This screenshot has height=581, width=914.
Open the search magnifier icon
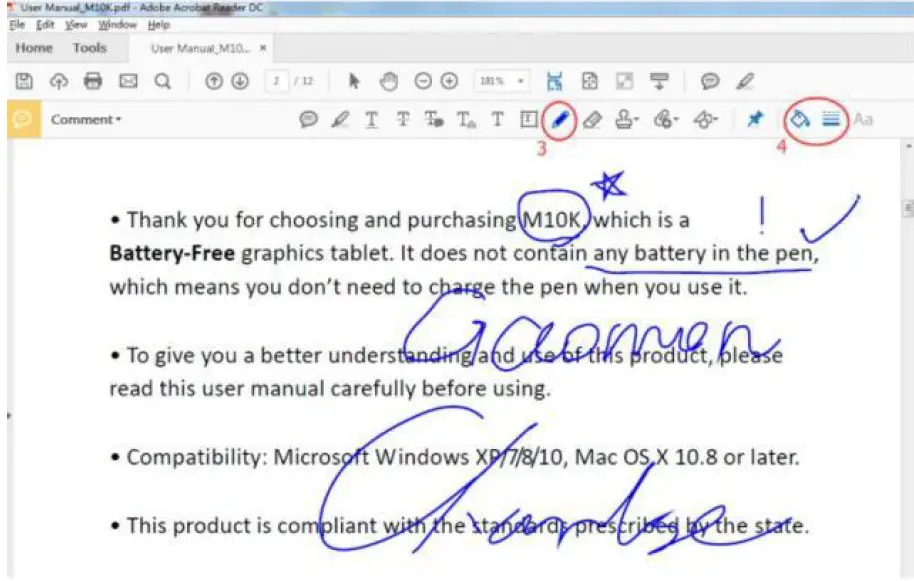pyautogui.click(x=163, y=80)
